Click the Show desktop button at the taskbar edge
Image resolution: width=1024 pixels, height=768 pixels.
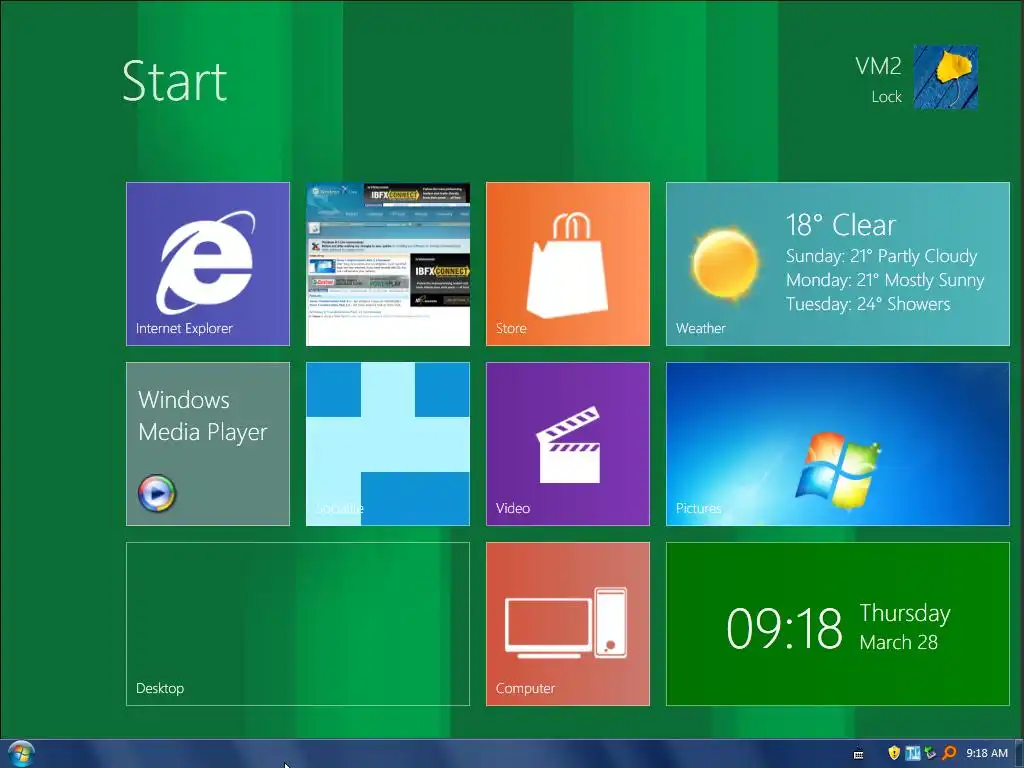click(1019, 754)
